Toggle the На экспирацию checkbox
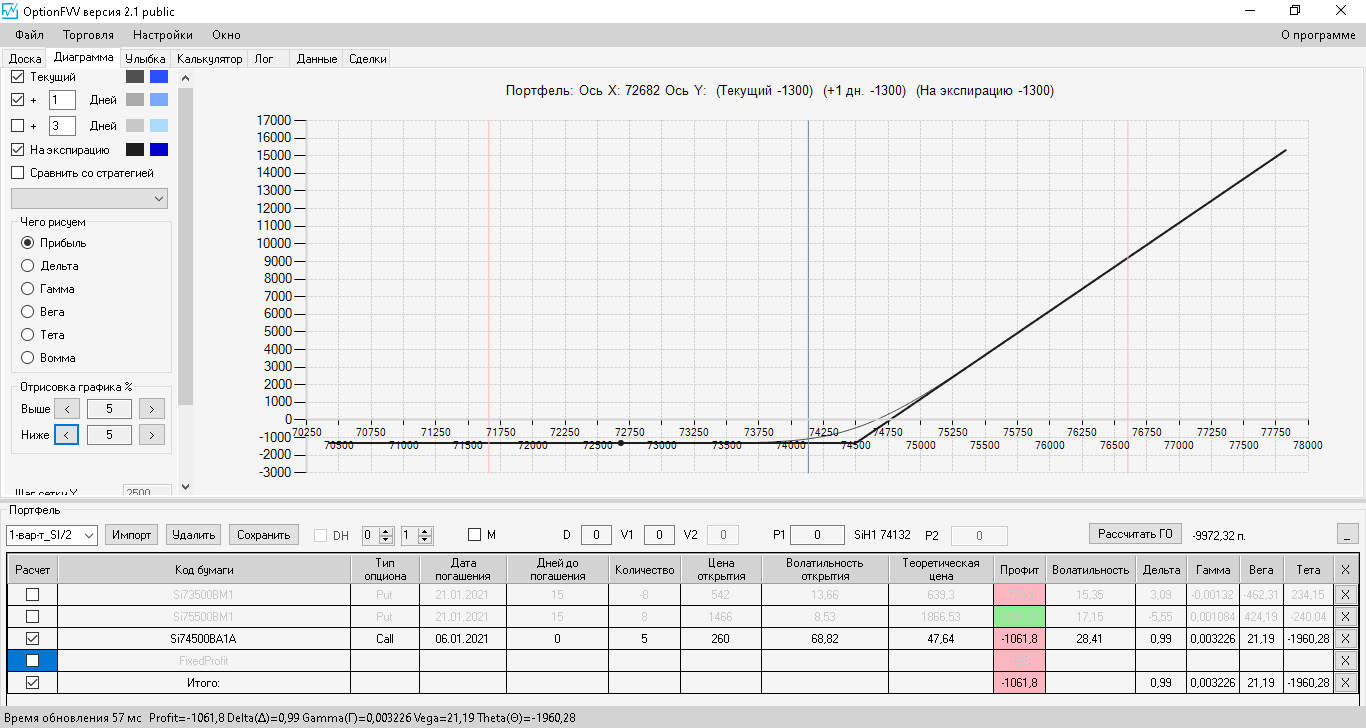Viewport: 1366px width, 728px height. pyautogui.click(x=17, y=150)
